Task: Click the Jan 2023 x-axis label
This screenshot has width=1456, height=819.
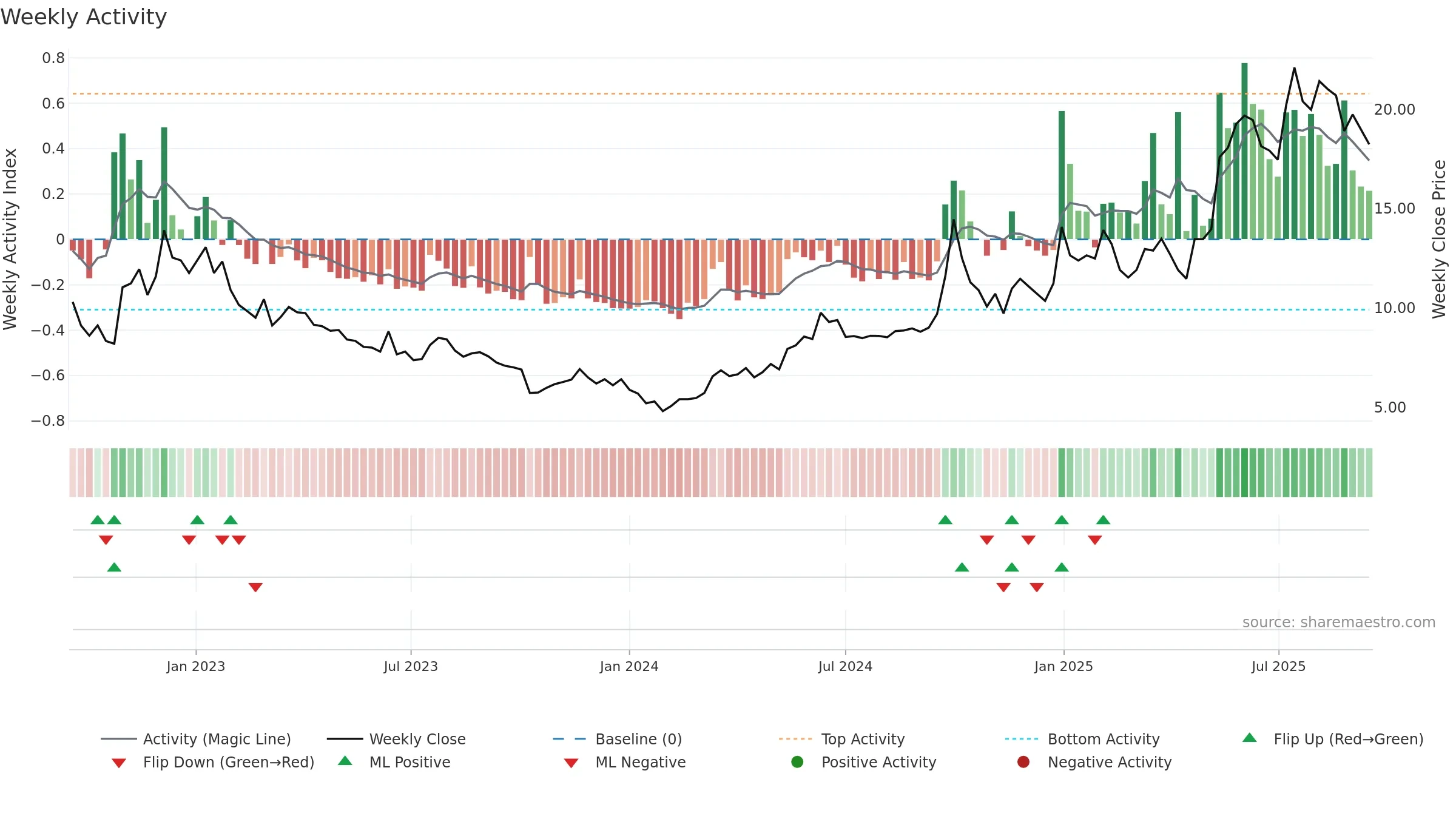Action: pyautogui.click(x=196, y=666)
